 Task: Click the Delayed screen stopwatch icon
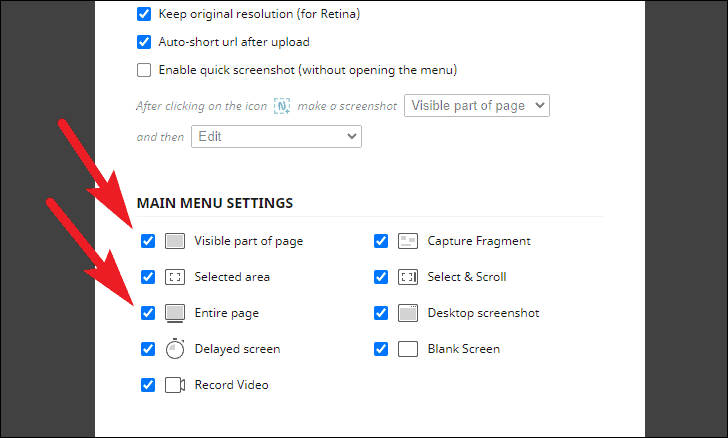[x=175, y=349]
